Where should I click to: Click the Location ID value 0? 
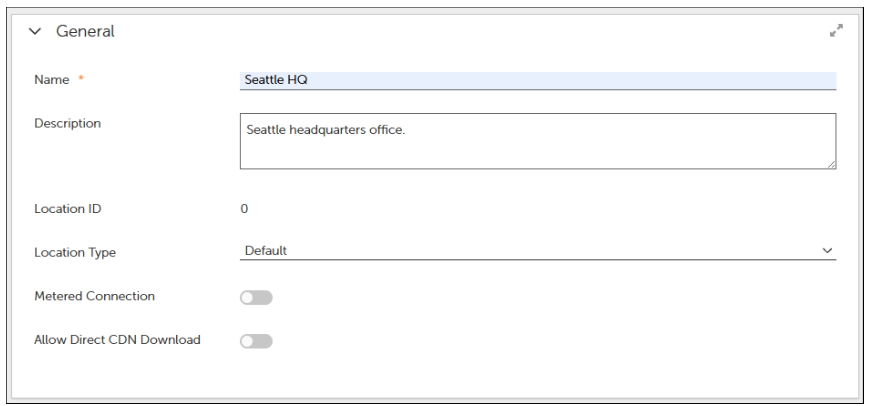click(x=245, y=210)
